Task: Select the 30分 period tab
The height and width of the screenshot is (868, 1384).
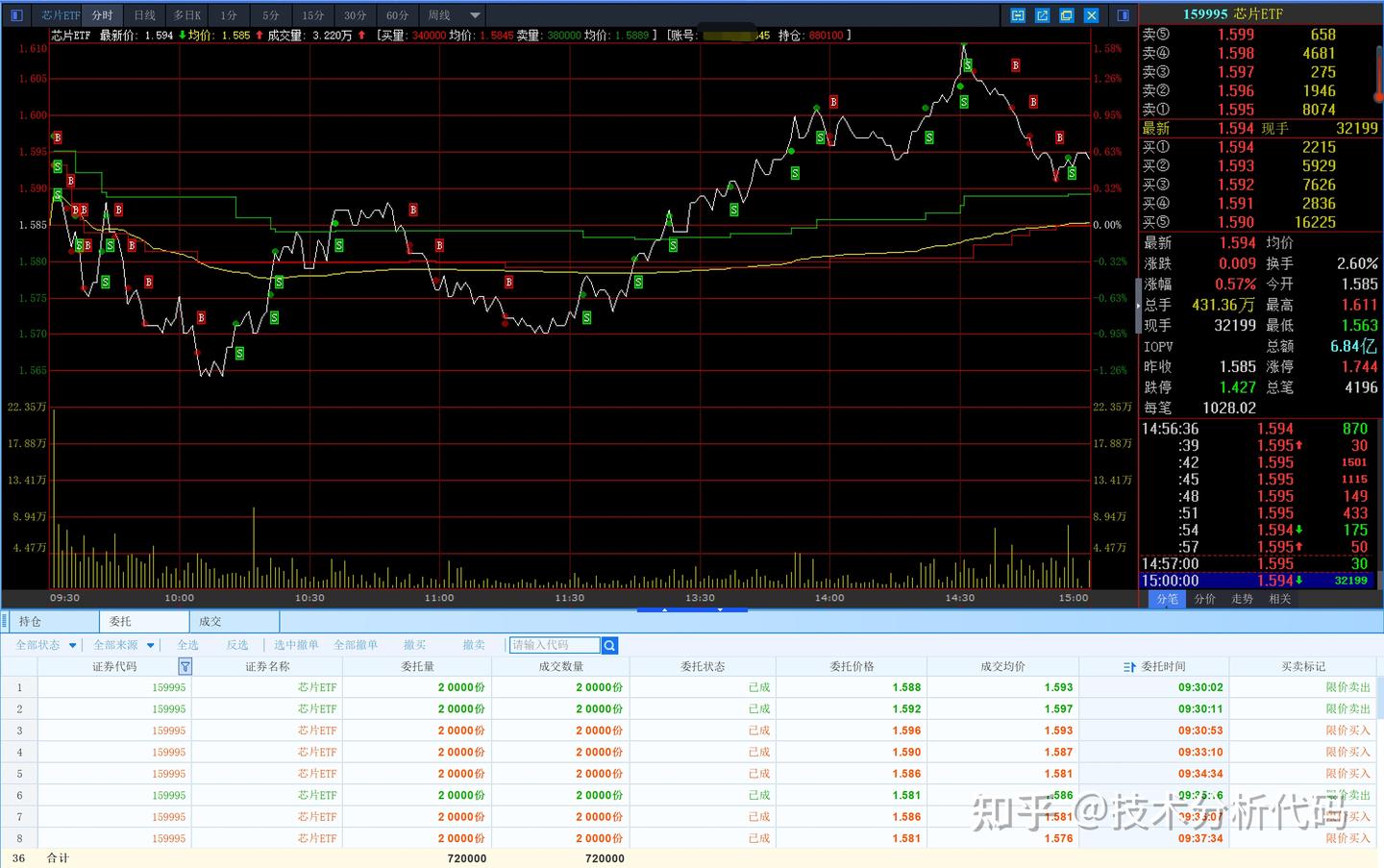Action: pos(356,15)
